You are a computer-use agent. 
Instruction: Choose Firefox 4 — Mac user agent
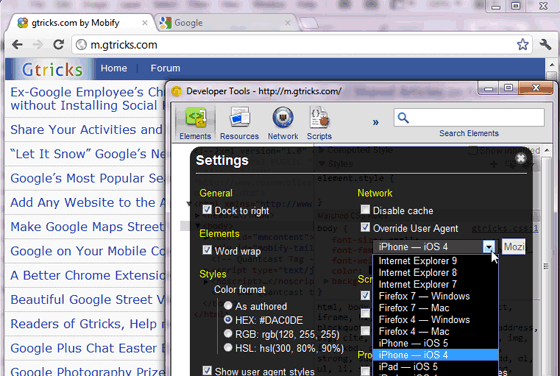click(435, 332)
